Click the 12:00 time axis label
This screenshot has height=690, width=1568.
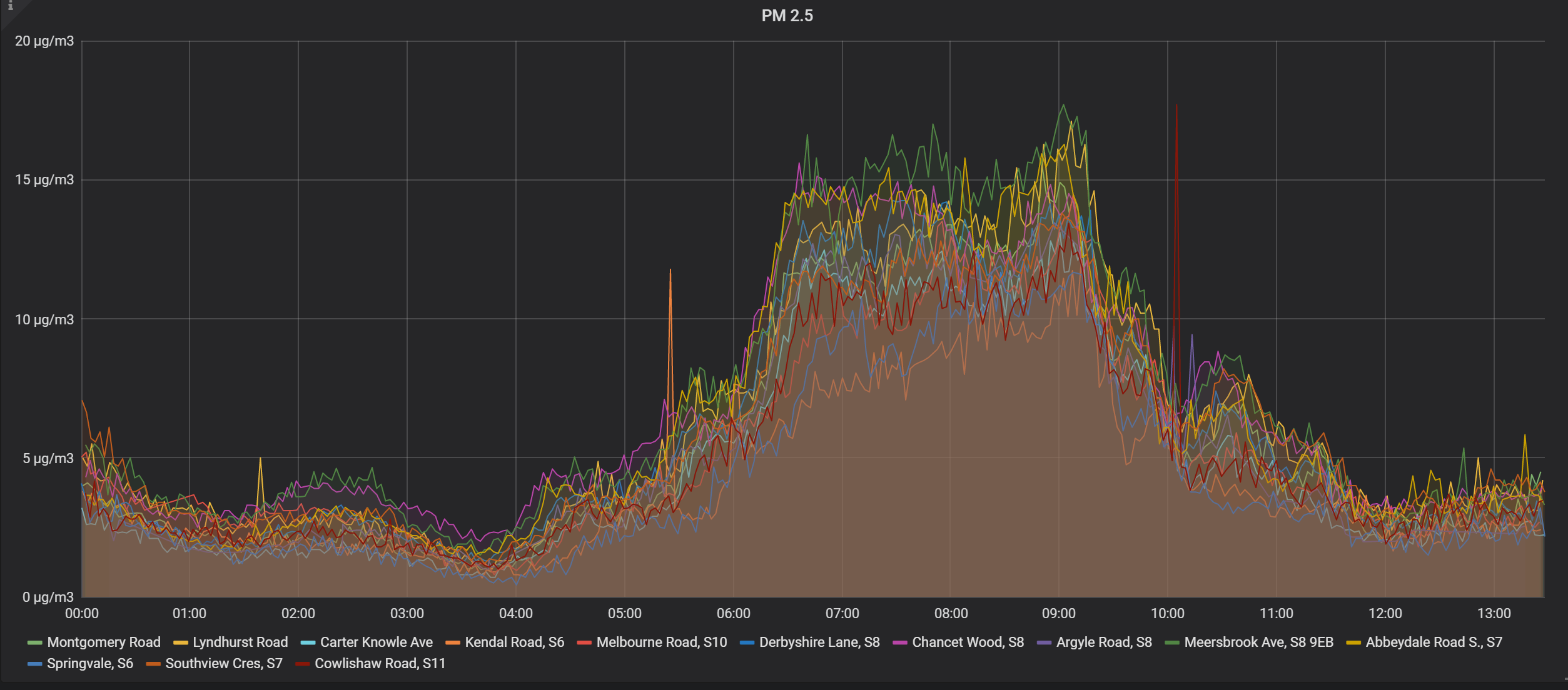(x=1385, y=613)
